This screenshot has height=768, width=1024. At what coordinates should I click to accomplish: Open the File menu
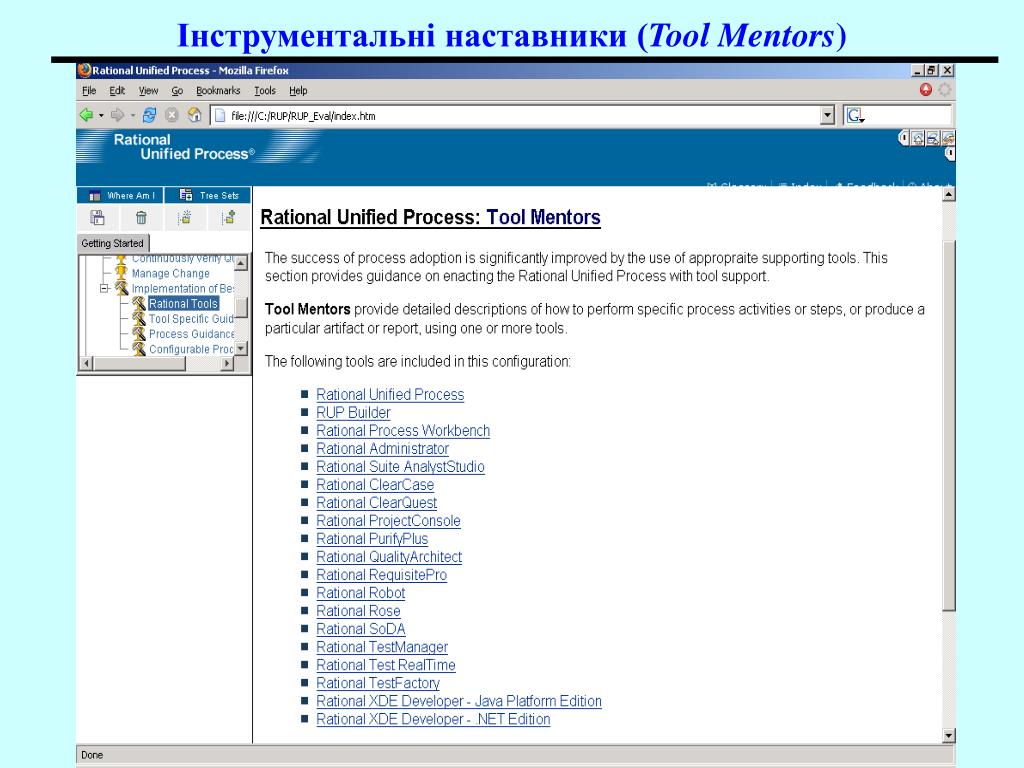click(x=89, y=91)
